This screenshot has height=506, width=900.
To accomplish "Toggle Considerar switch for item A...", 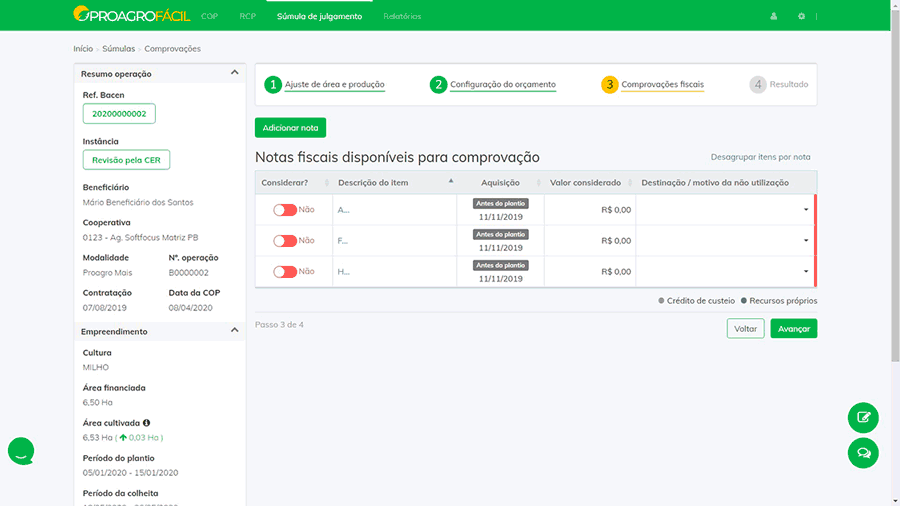I will coord(285,210).
